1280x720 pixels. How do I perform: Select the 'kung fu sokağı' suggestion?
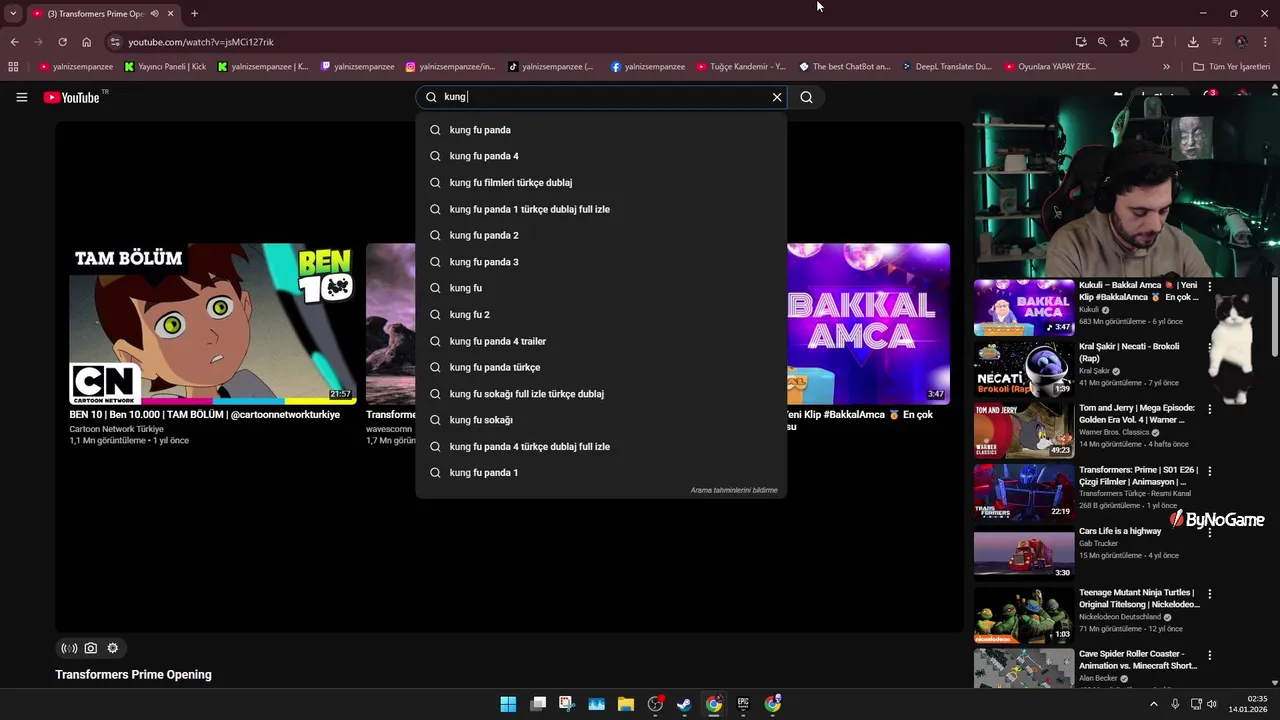click(601, 420)
